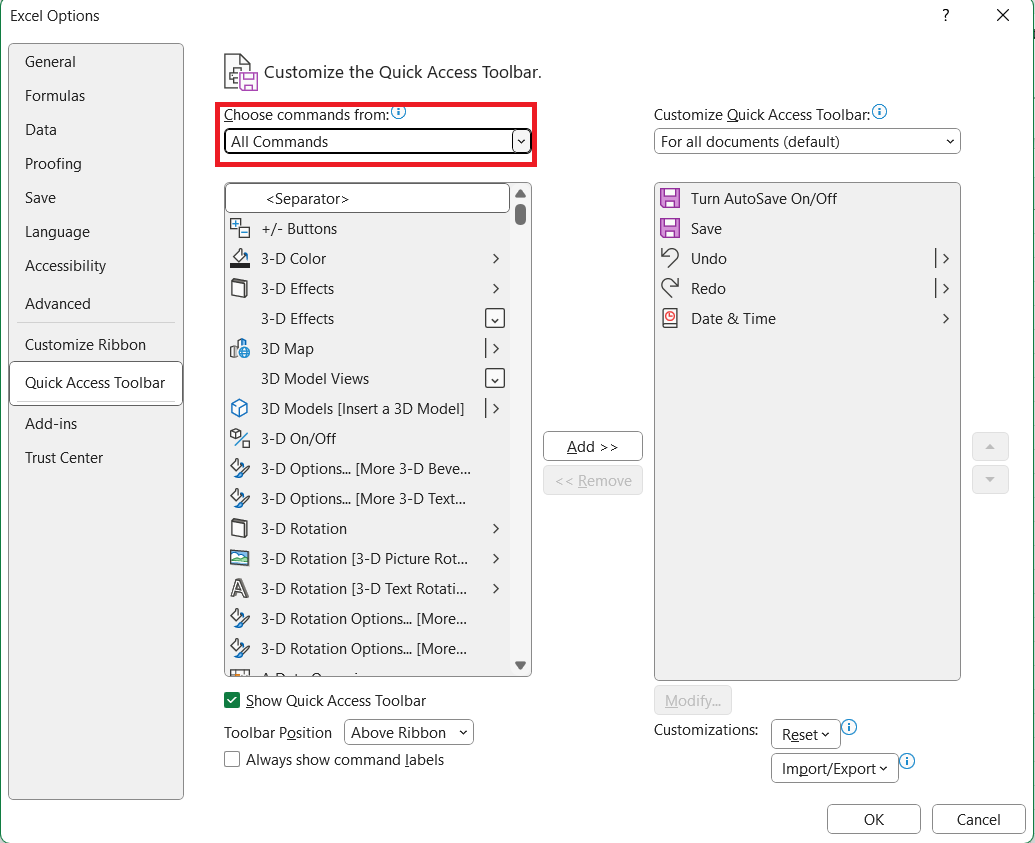The height and width of the screenshot is (843, 1035).
Task: Expand the Date & Time arrow
Action: (x=946, y=318)
